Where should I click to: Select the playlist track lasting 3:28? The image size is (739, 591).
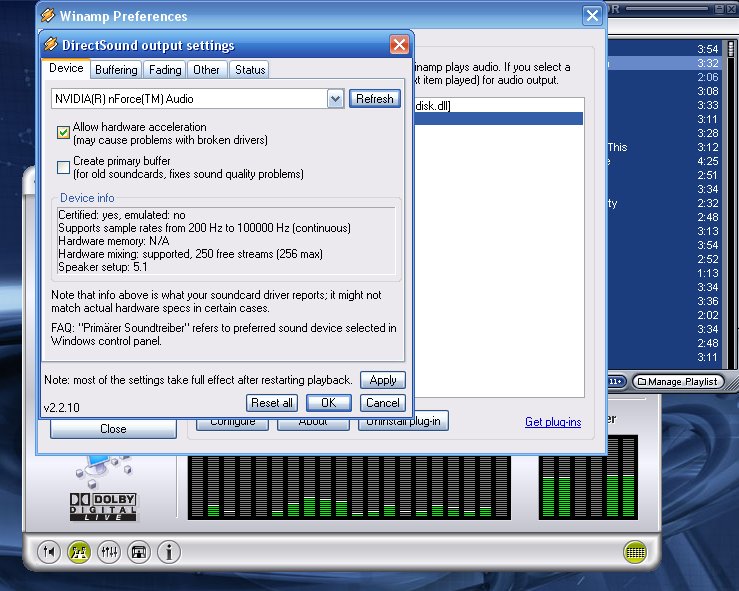(664, 133)
